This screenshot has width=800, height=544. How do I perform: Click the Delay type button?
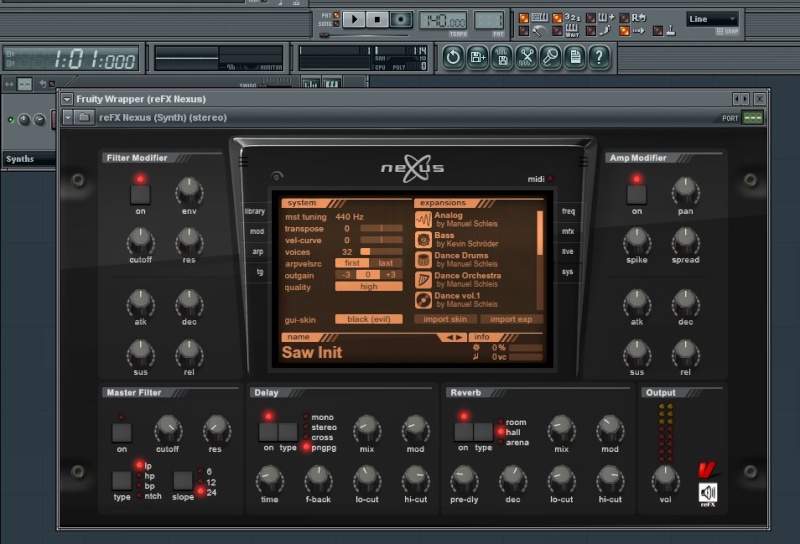(288, 432)
